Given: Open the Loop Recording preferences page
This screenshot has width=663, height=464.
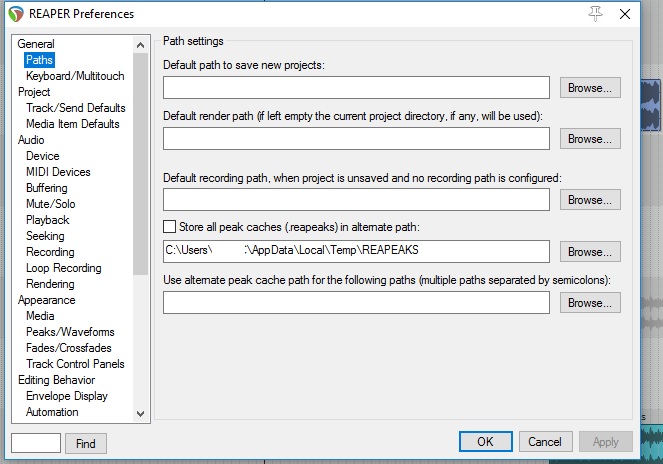Looking at the screenshot, I should (x=63, y=268).
